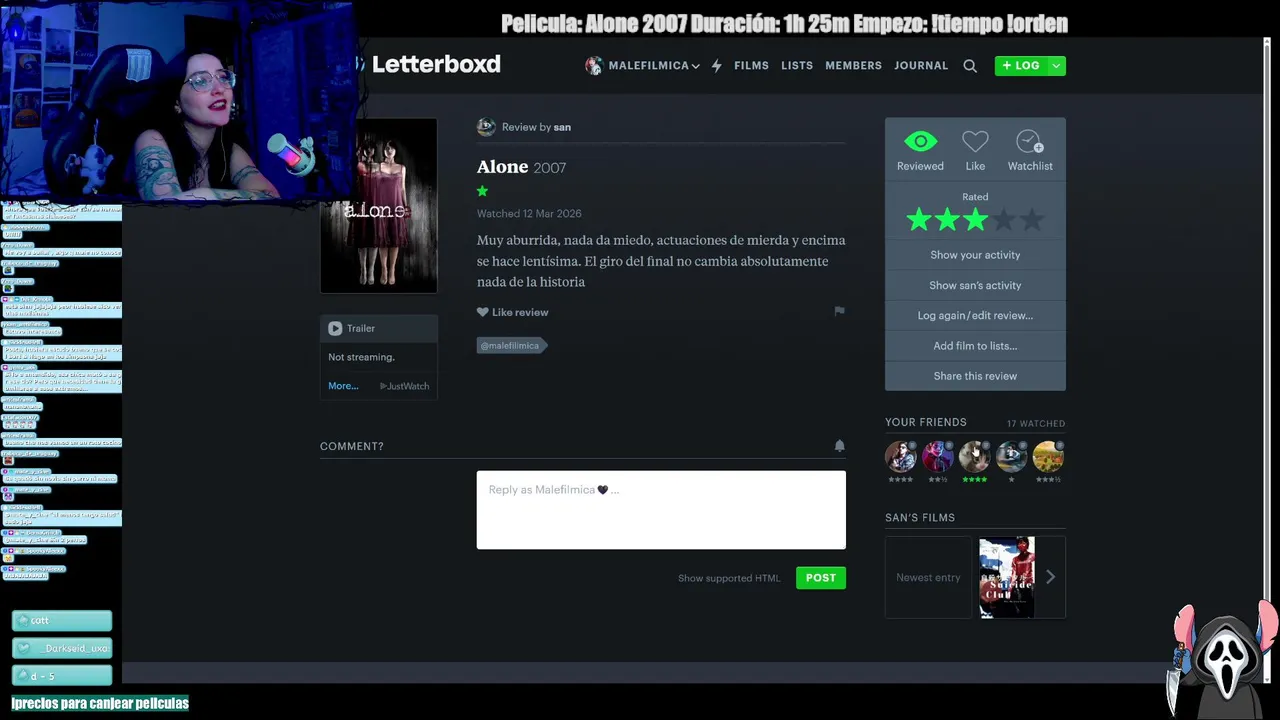Set rating to the fifth star
This screenshot has height=720, width=1280.
point(1032,220)
